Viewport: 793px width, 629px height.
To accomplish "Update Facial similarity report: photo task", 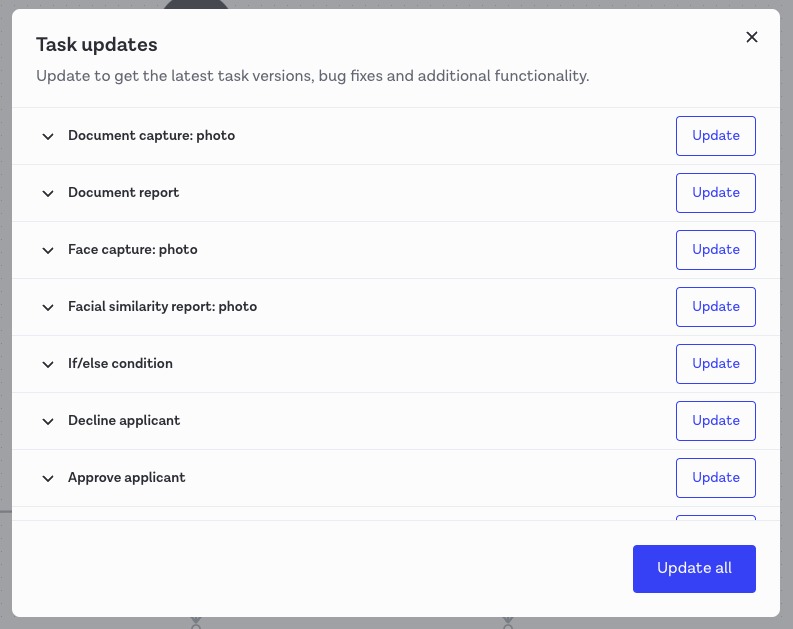I will click(715, 307).
